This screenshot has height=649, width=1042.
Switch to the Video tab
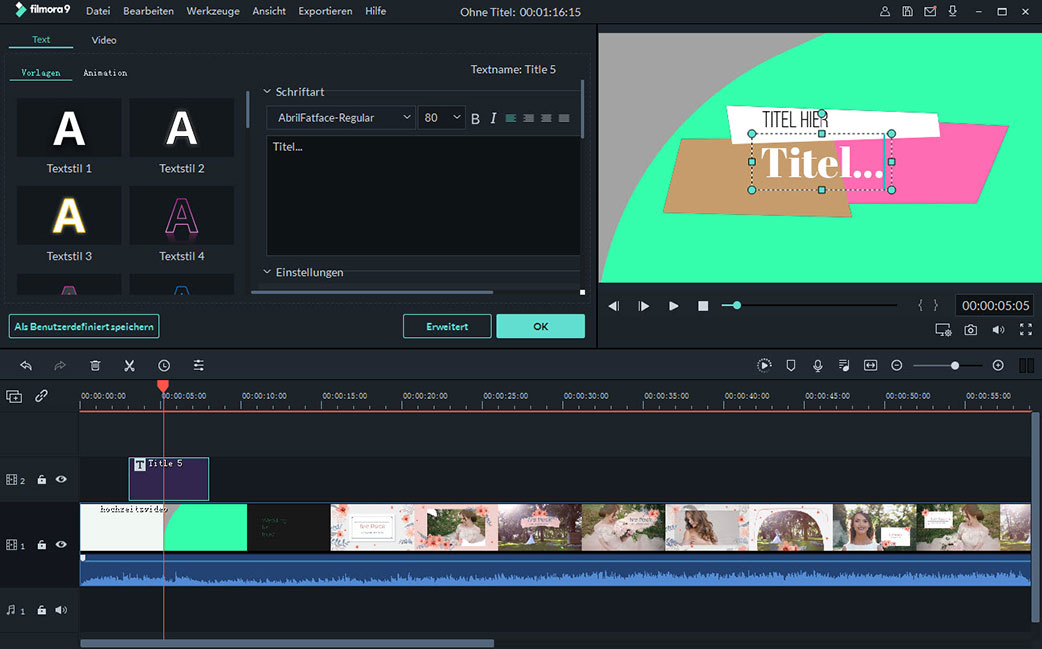coord(104,40)
